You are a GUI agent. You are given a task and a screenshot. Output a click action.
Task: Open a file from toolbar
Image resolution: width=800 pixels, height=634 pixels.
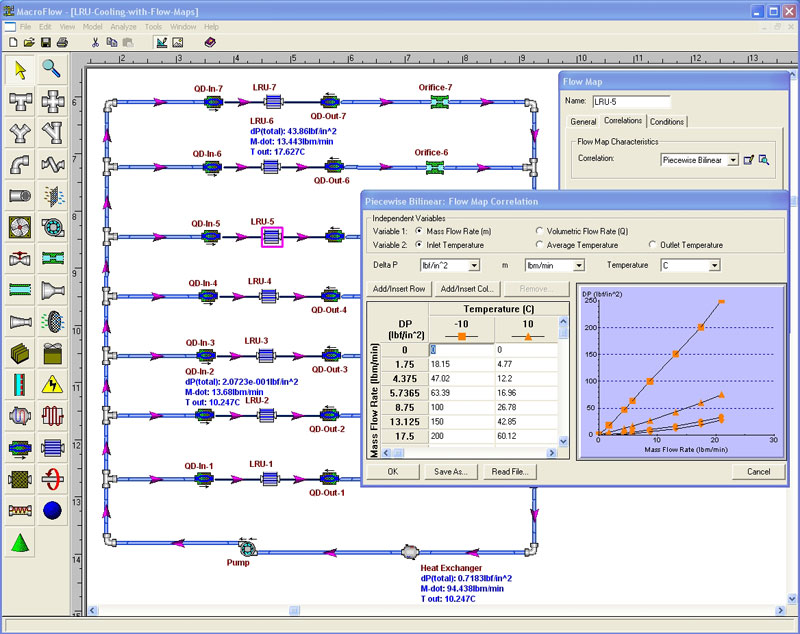(x=29, y=42)
